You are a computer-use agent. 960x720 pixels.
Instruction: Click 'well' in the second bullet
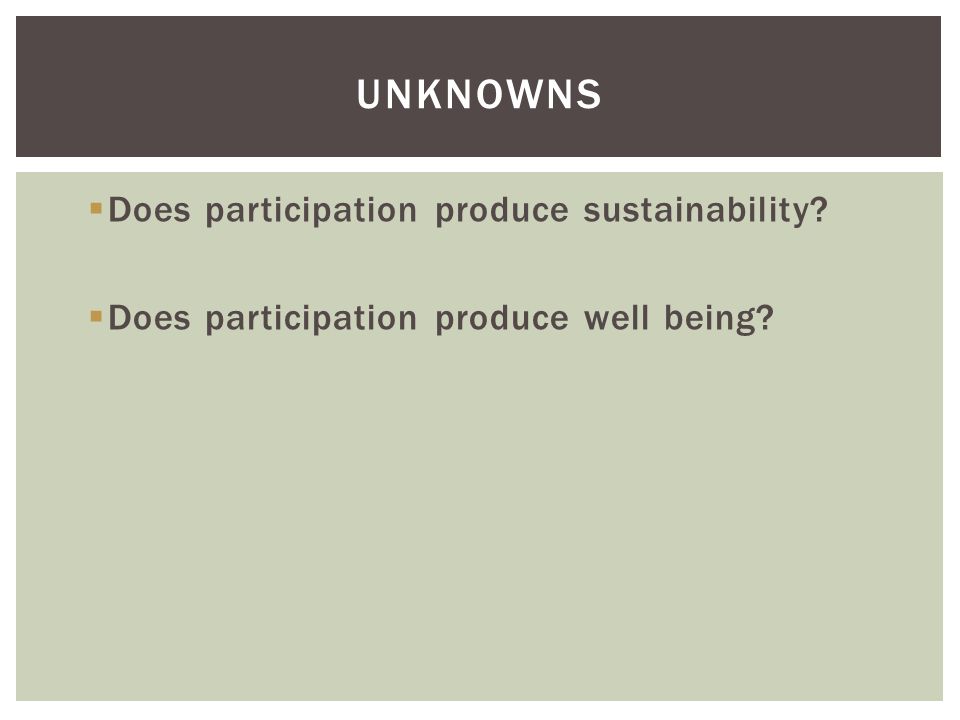[x=616, y=318]
